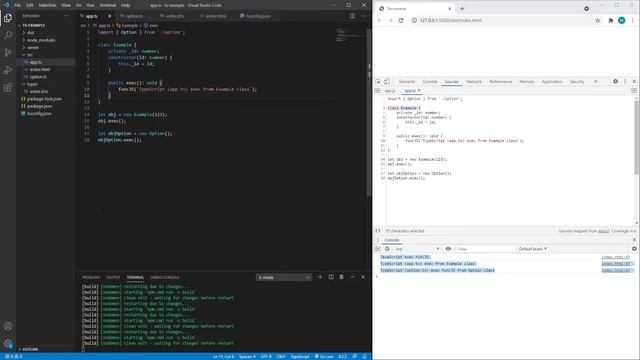This screenshot has width=640, height=360.
Task: Open the Chrome profile avatar
Action: click(x=621, y=20)
